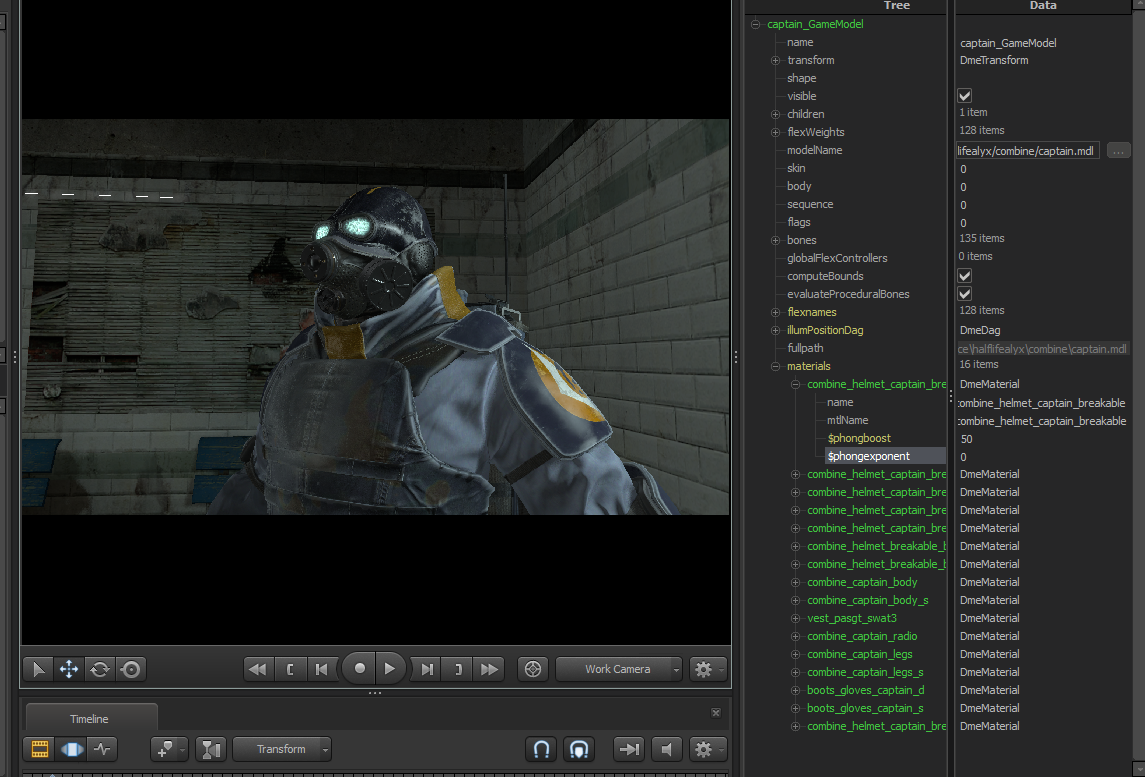Step to next frame
The width and height of the screenshot is (1145, 777).
tap(427, 669)
